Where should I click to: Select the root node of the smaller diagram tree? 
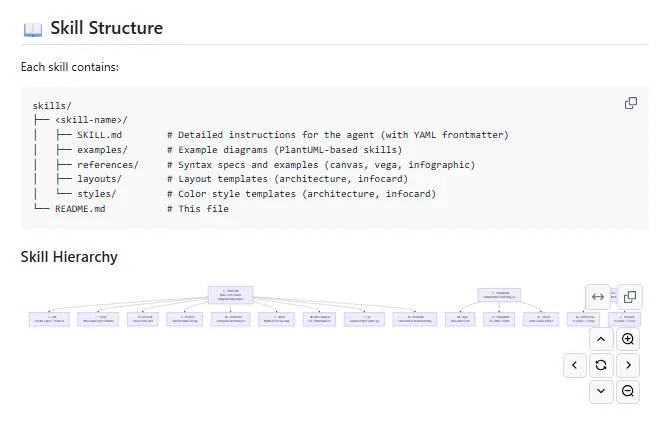click(496, 294)
